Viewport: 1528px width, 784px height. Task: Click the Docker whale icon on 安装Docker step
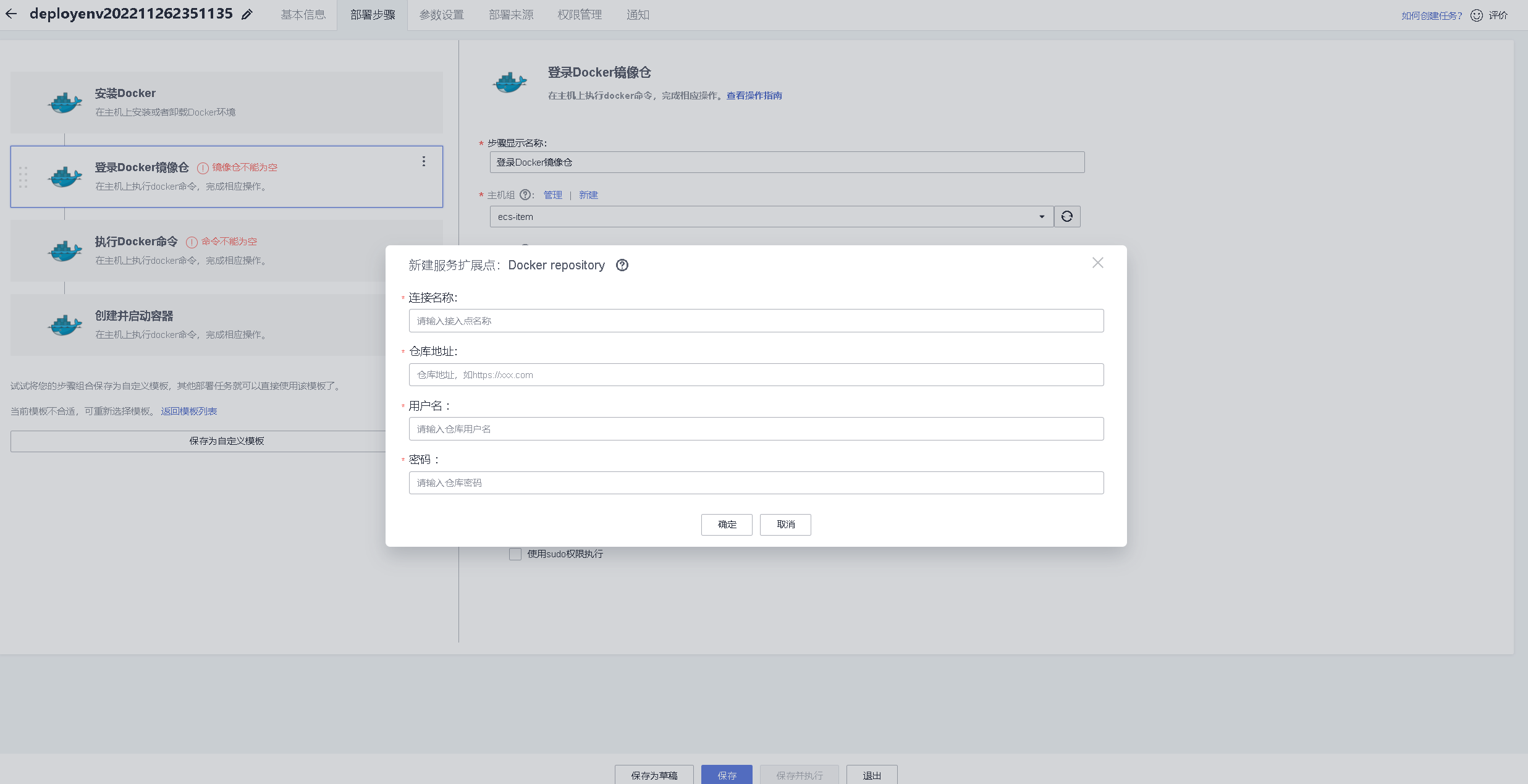click(64, 102)
